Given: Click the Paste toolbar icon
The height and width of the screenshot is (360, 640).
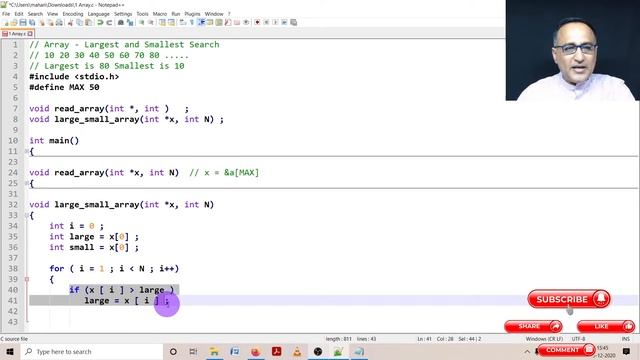Looking at the screenshot, I should click(88, 22).
